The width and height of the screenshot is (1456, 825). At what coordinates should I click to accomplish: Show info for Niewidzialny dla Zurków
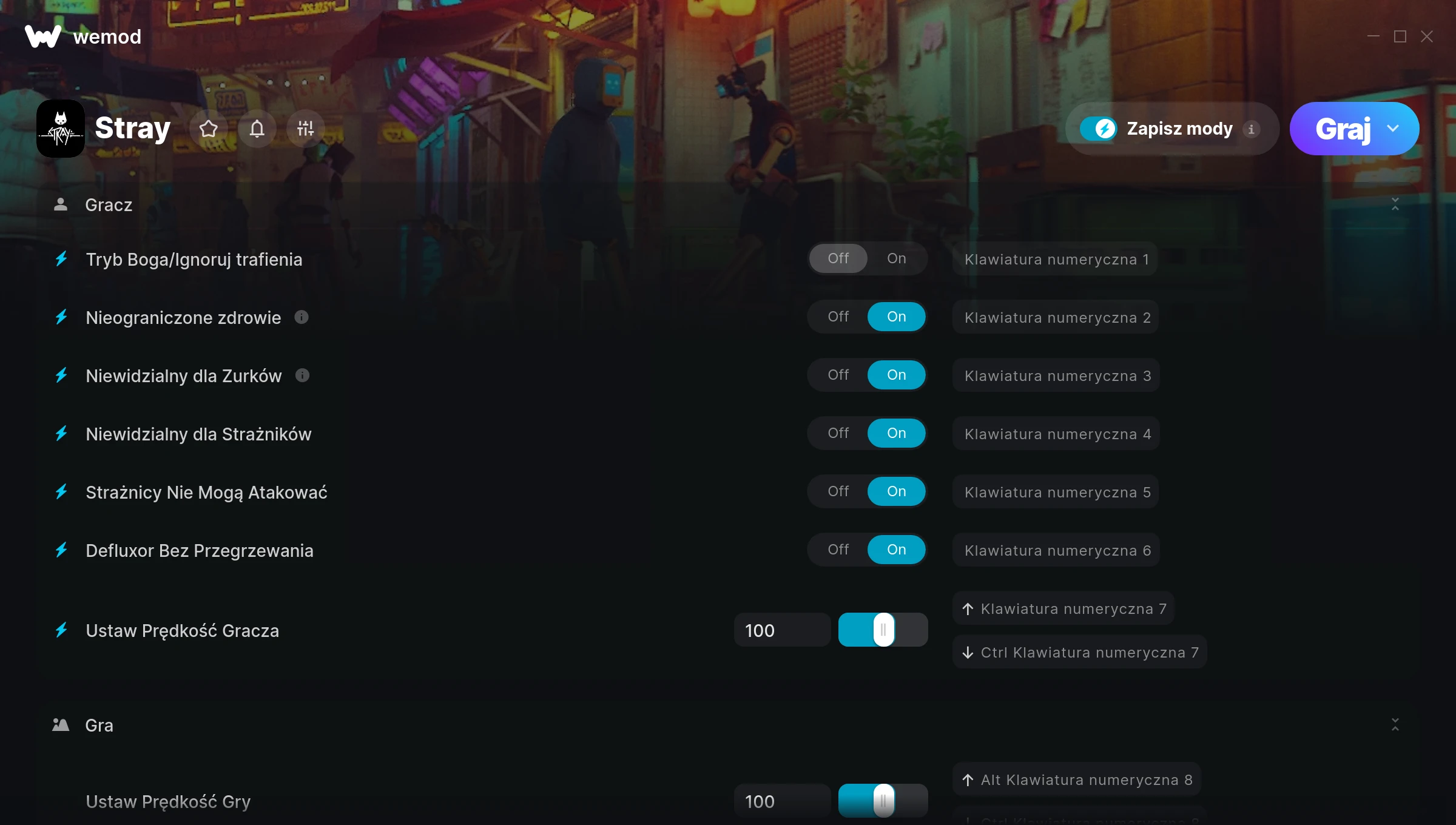(302, 375)
